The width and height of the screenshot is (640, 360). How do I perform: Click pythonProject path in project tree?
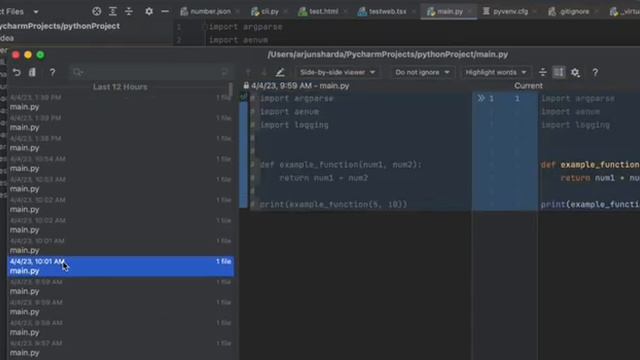[x=60, y=26]
